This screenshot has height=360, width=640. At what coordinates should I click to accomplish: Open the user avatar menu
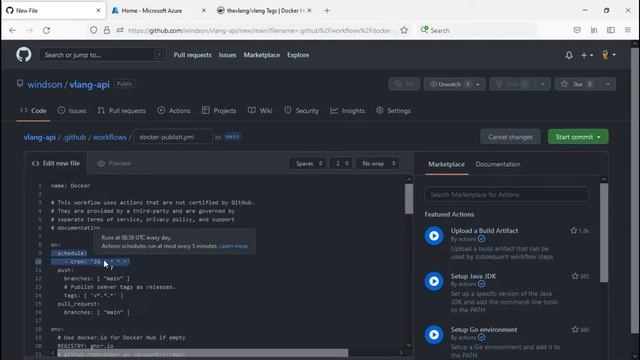coord(609,55)
